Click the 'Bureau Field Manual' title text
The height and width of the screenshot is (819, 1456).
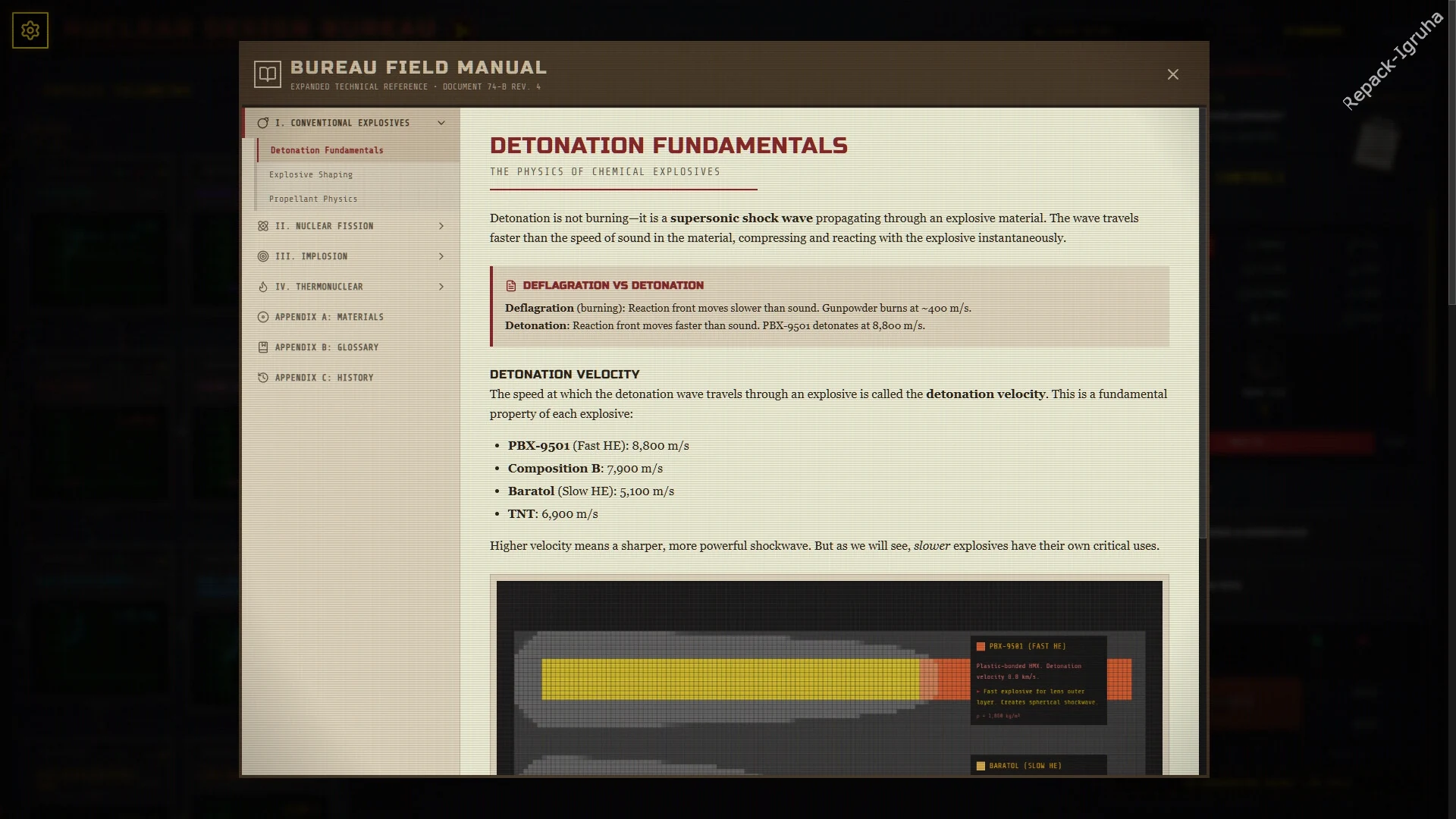(x=419, y=67)
